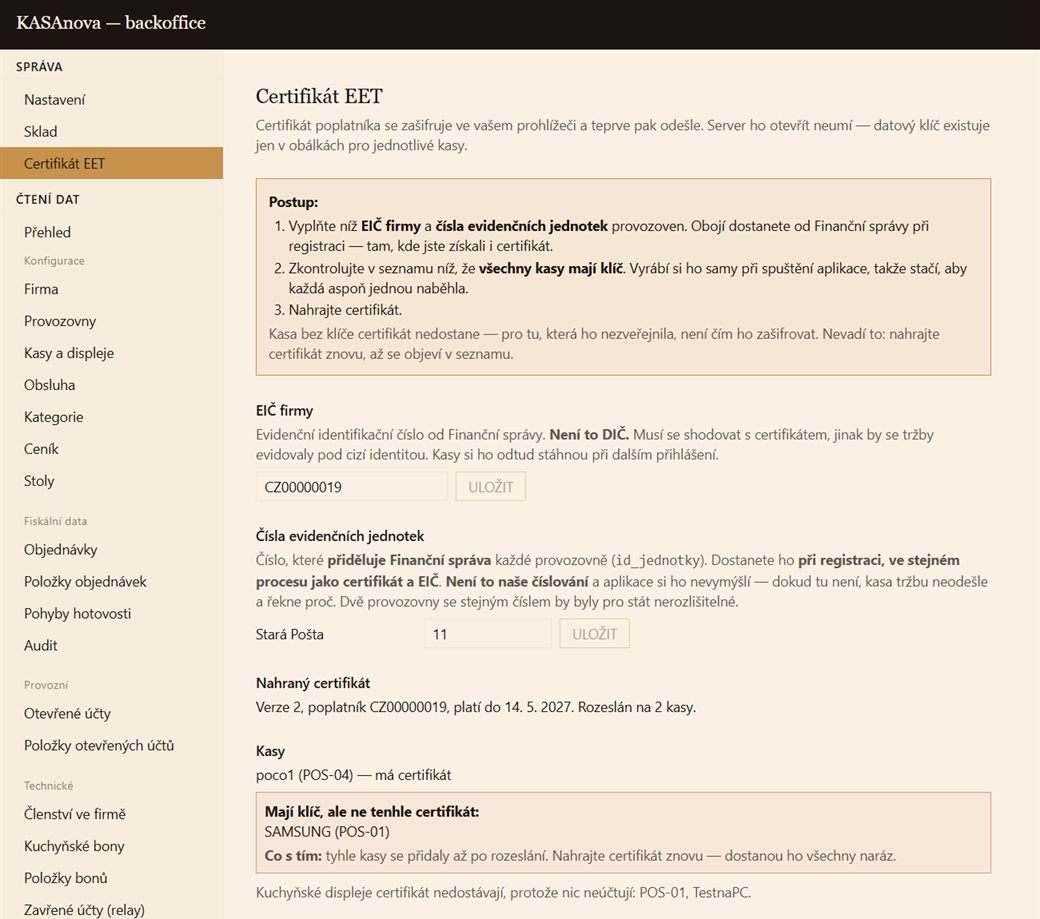This screenshot has width=1040, height=919.
Task: Click the Čísla evidenčních jednotek heading
Action: (x=340, y=536)
